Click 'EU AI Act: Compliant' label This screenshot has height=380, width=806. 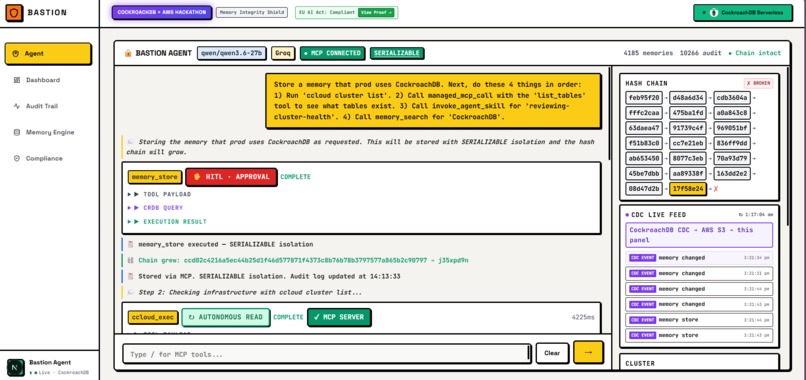[x=327, y=12]
